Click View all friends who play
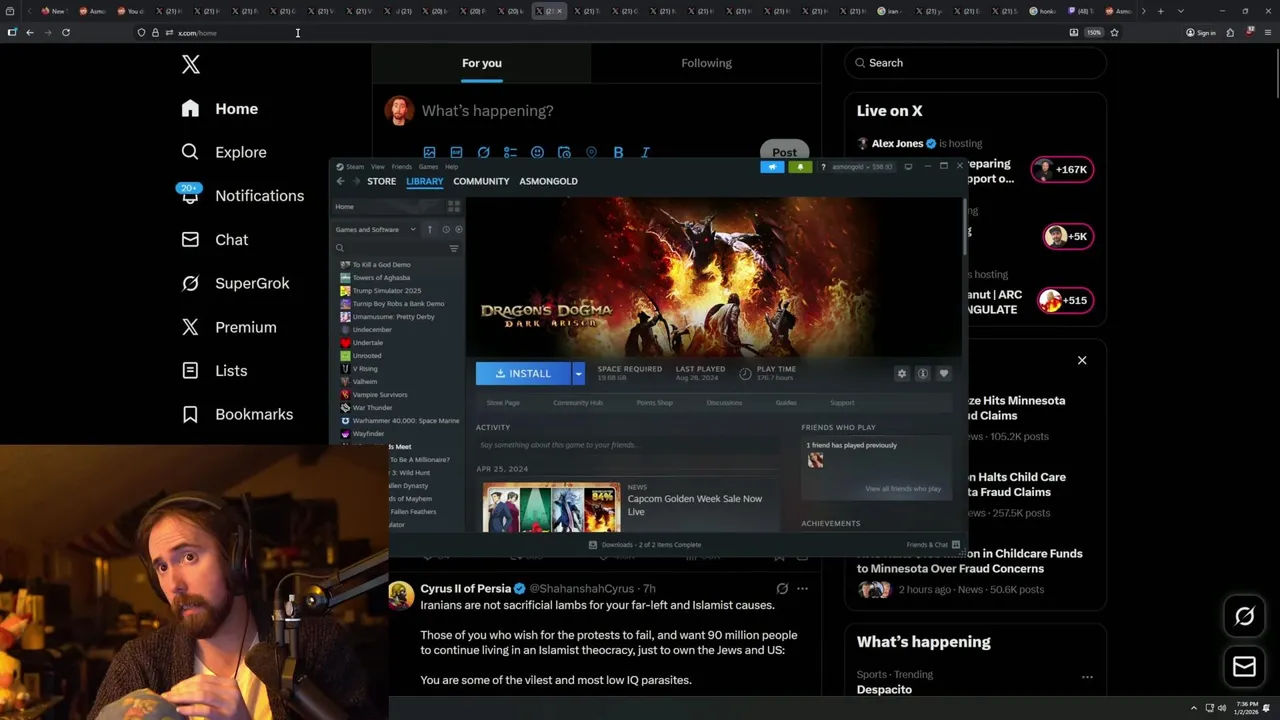1280x720 pixels. coord(903,489)
